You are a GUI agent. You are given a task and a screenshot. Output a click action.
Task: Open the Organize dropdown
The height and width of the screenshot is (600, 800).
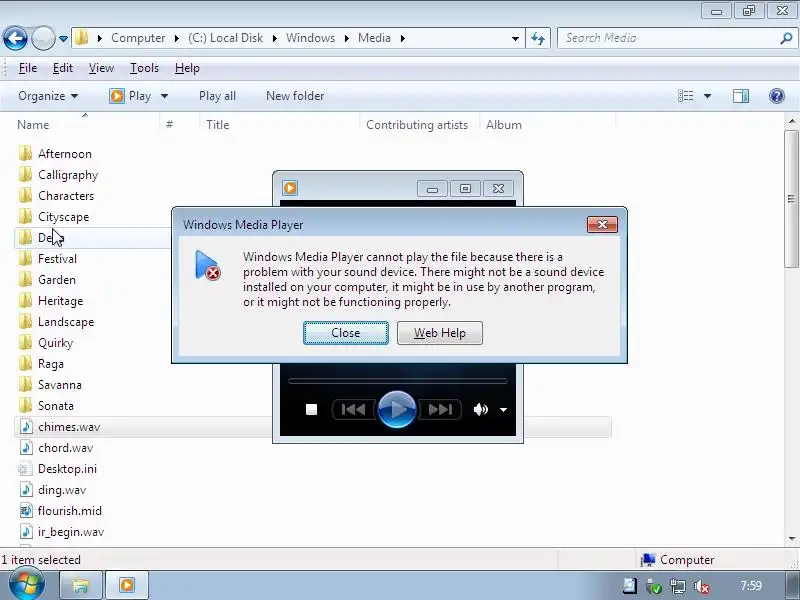48,96
